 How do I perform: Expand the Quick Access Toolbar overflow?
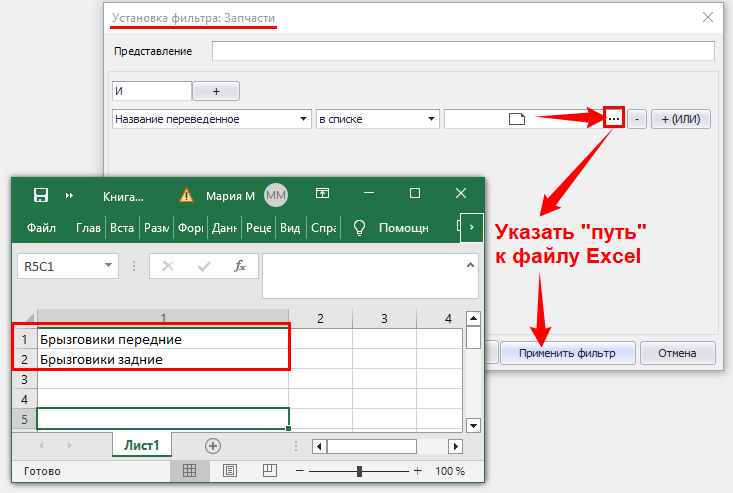(70, 195)
